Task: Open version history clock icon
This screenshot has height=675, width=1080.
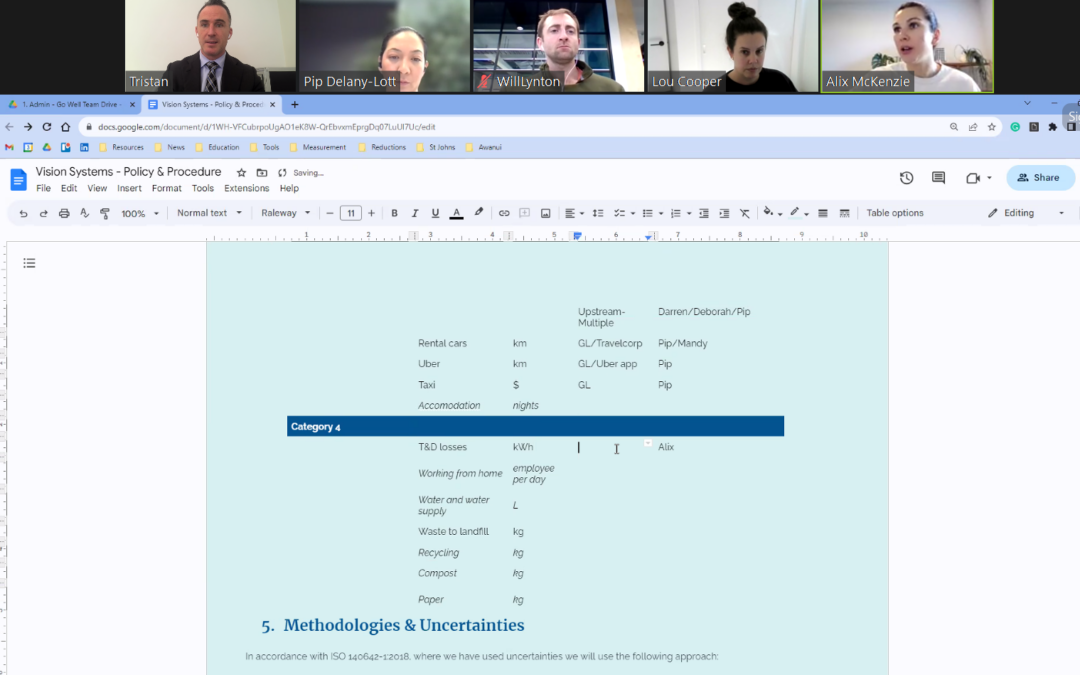Action: click(x=906, y=178)
